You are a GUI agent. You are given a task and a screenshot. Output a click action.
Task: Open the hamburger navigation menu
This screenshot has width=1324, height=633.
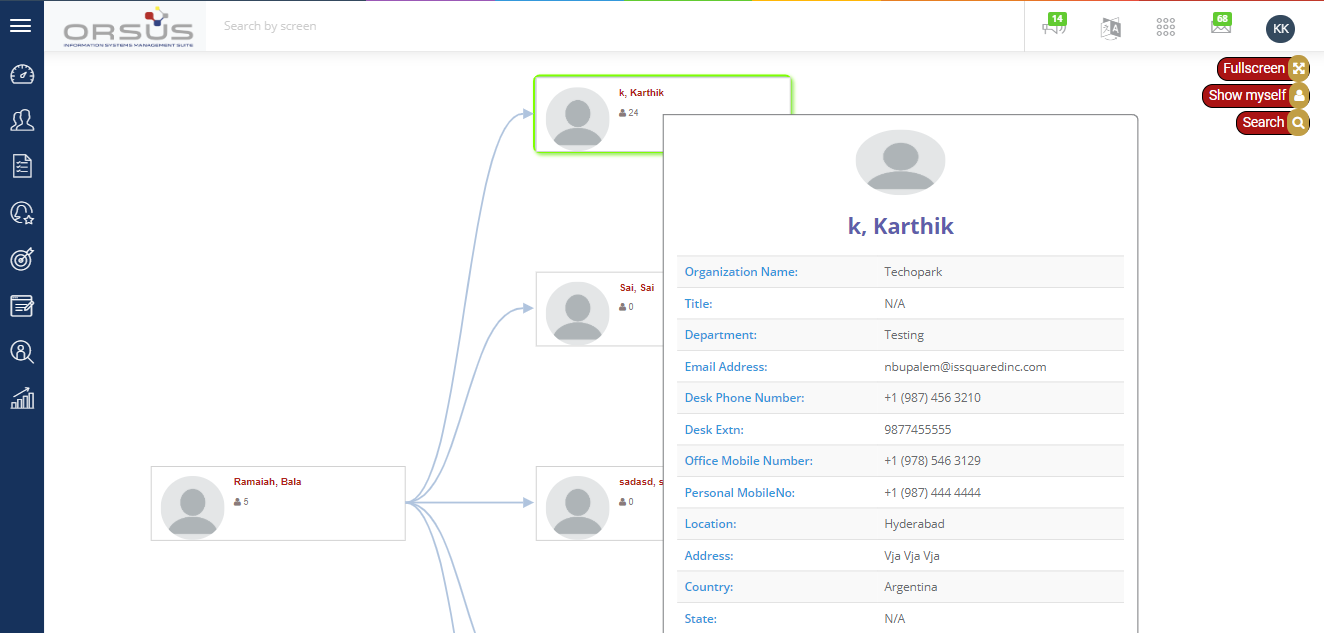pyautogui.click(x=20, y=26)
